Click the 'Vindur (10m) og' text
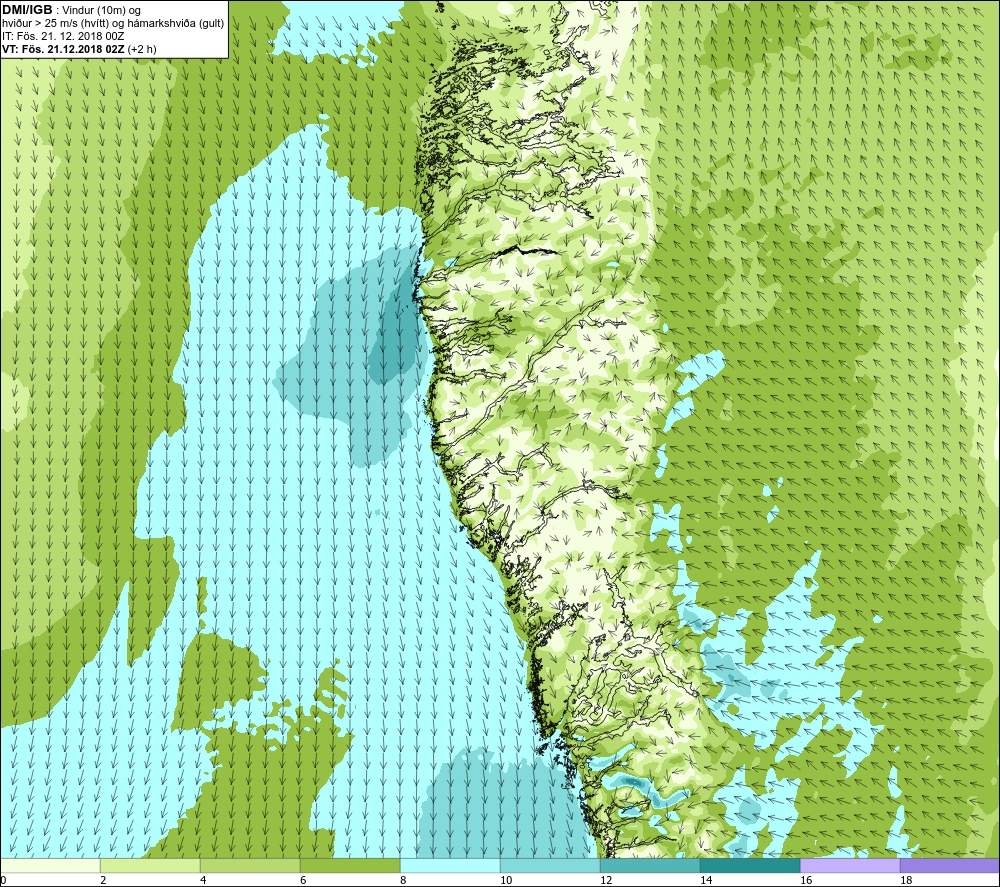The height and width of the screenshot is (887, 1000). (102, 10)
